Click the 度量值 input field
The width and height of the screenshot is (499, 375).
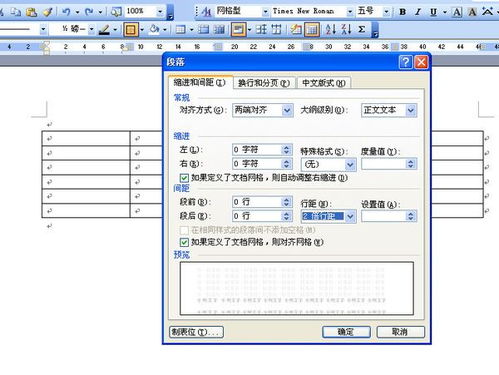pos(383,164)
